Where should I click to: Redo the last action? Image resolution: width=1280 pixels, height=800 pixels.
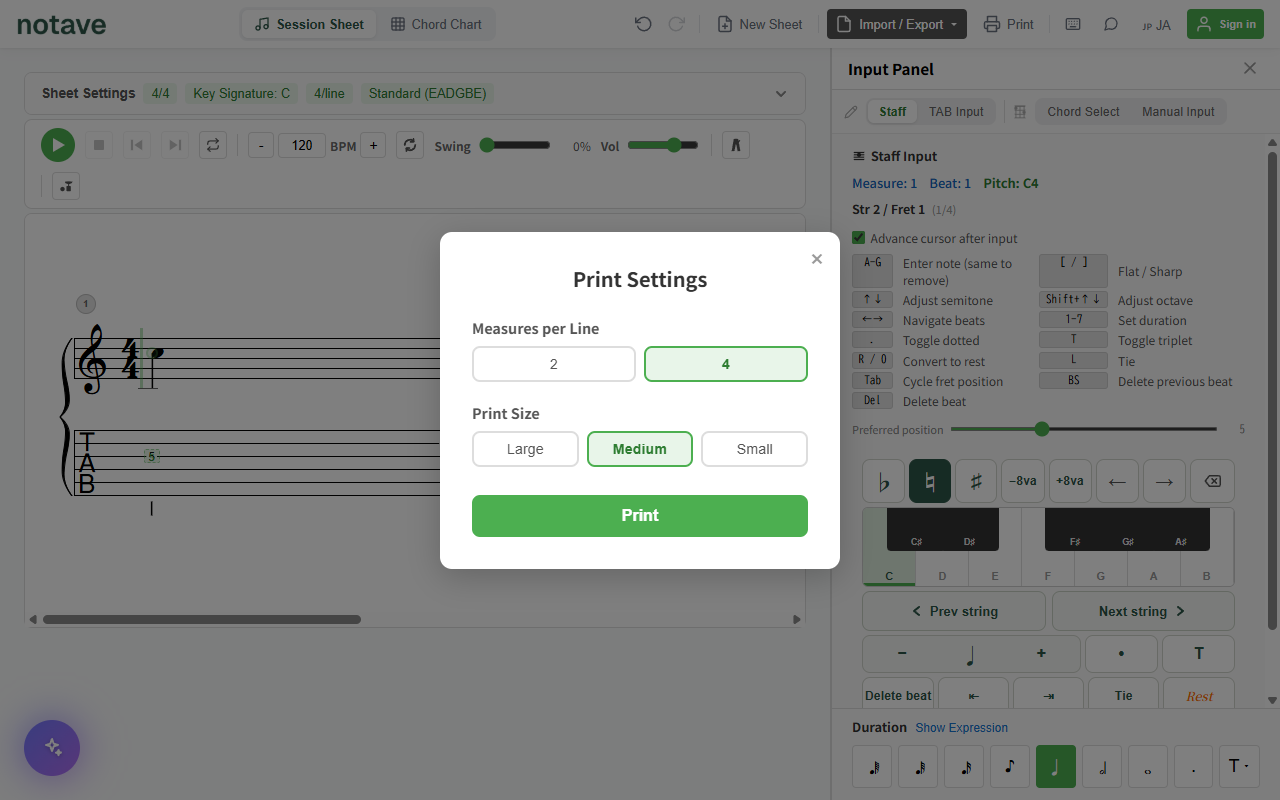coord(676,24)
